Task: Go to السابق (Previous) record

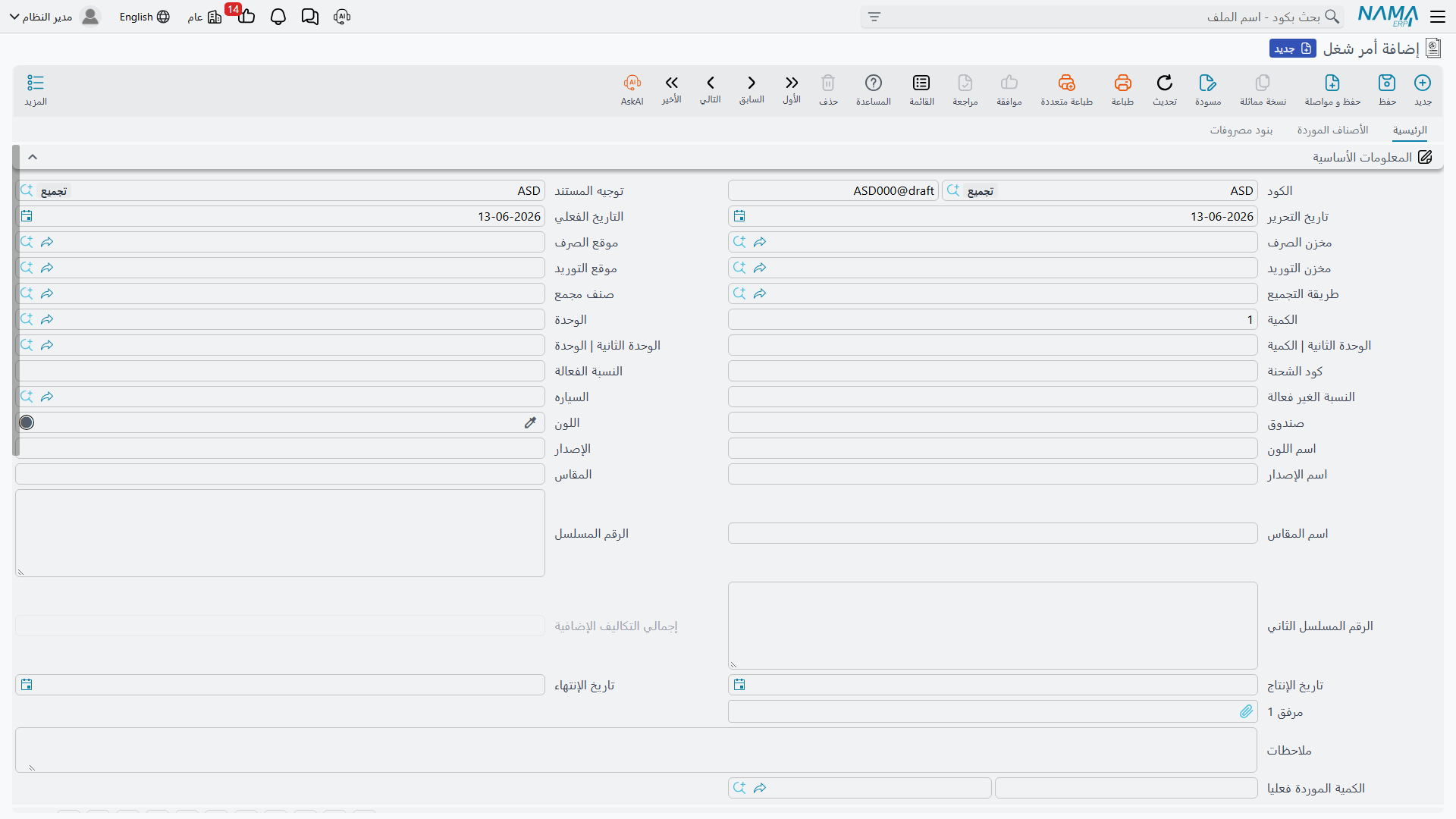Action: (x=752, y=83)
